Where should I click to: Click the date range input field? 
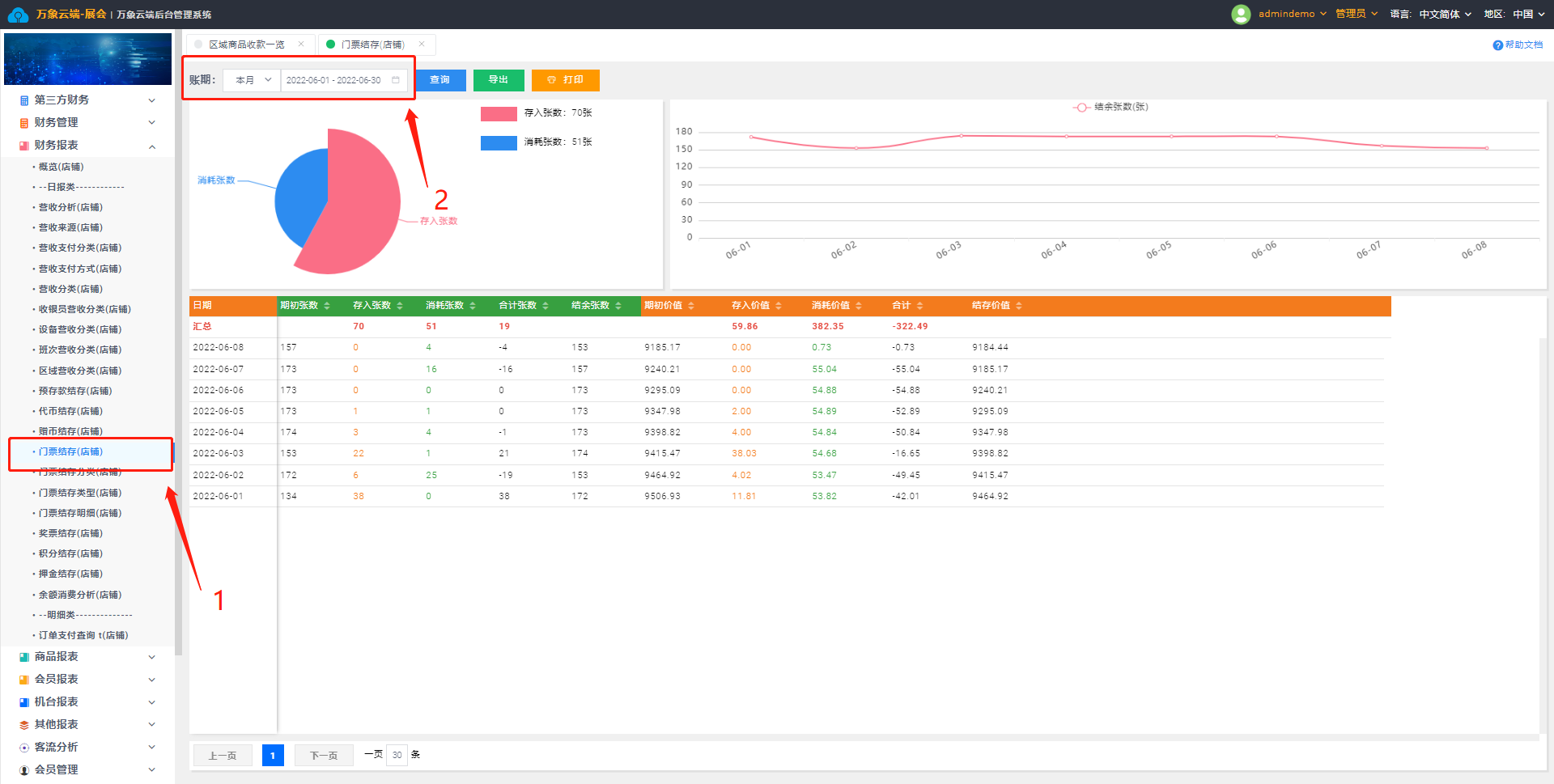(x=344, y=80)
